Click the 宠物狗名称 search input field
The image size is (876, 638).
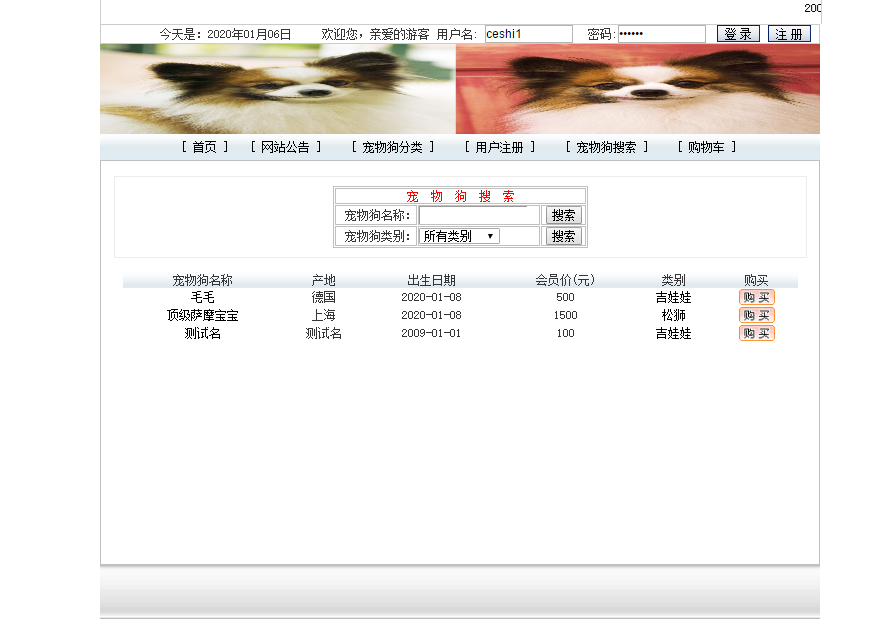pos(479,215)
